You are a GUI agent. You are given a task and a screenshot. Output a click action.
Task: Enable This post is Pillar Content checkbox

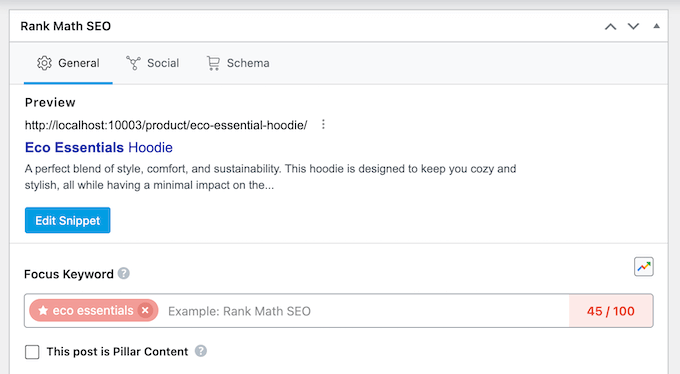tap(32, 352)
